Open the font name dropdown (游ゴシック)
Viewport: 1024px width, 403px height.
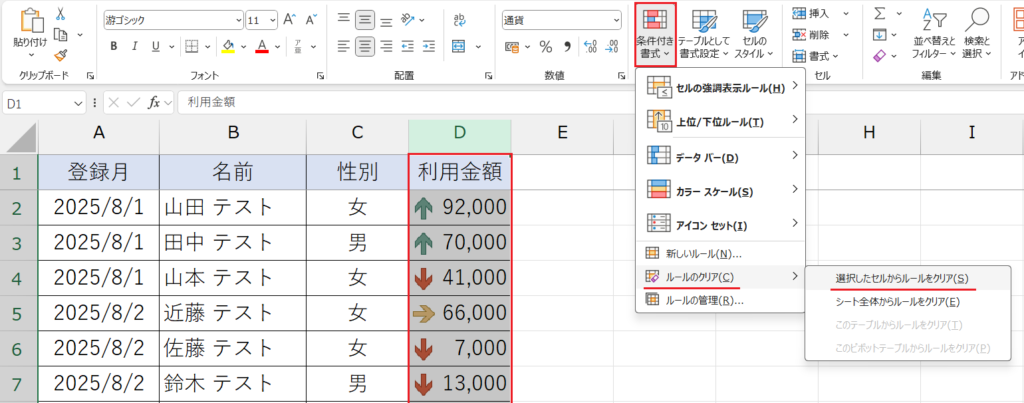[x=238, y=20]
